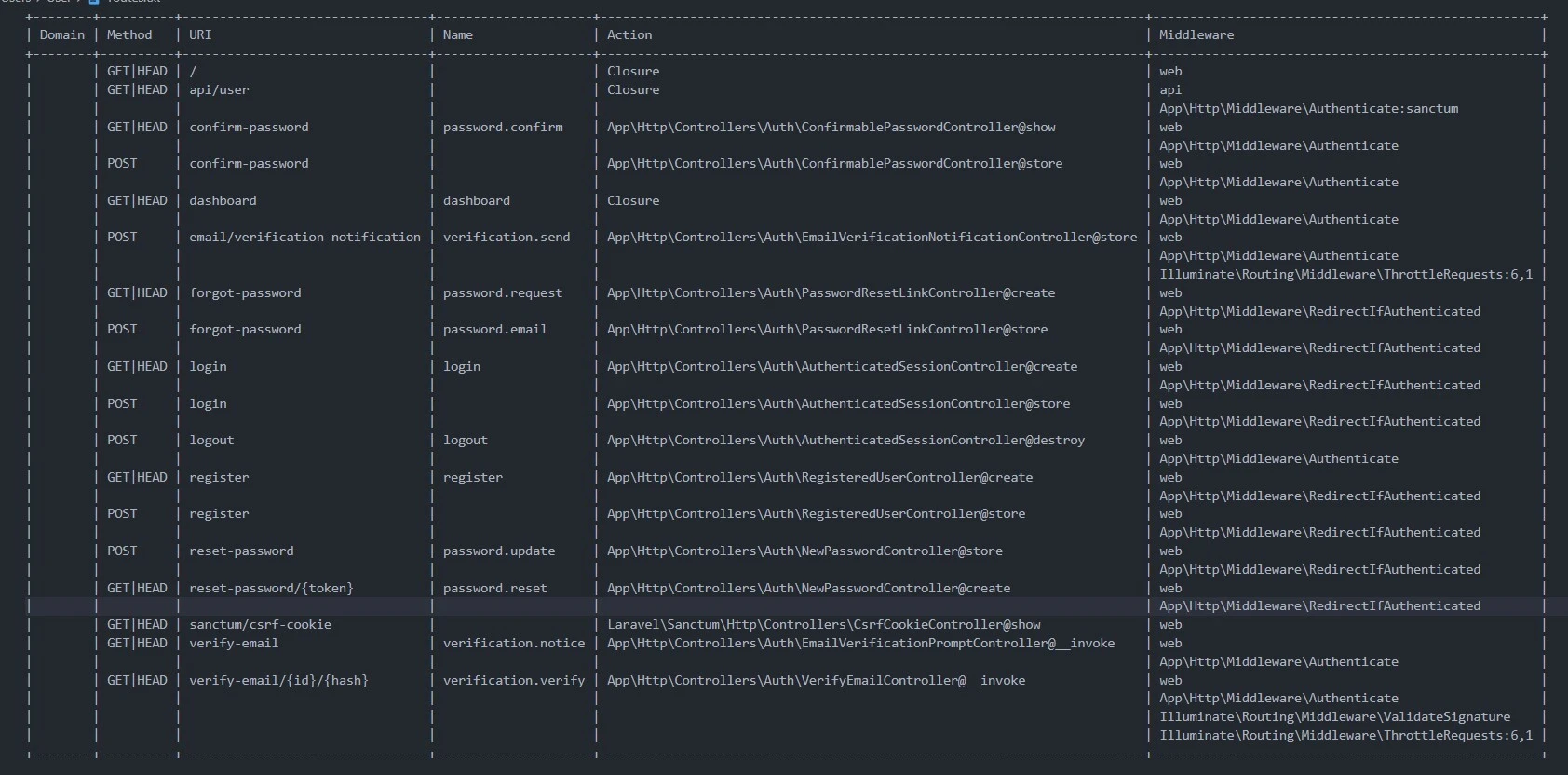Click the "verify-email/{id}/{hash}" URI
1568x775 pixels.
(278, 681)
